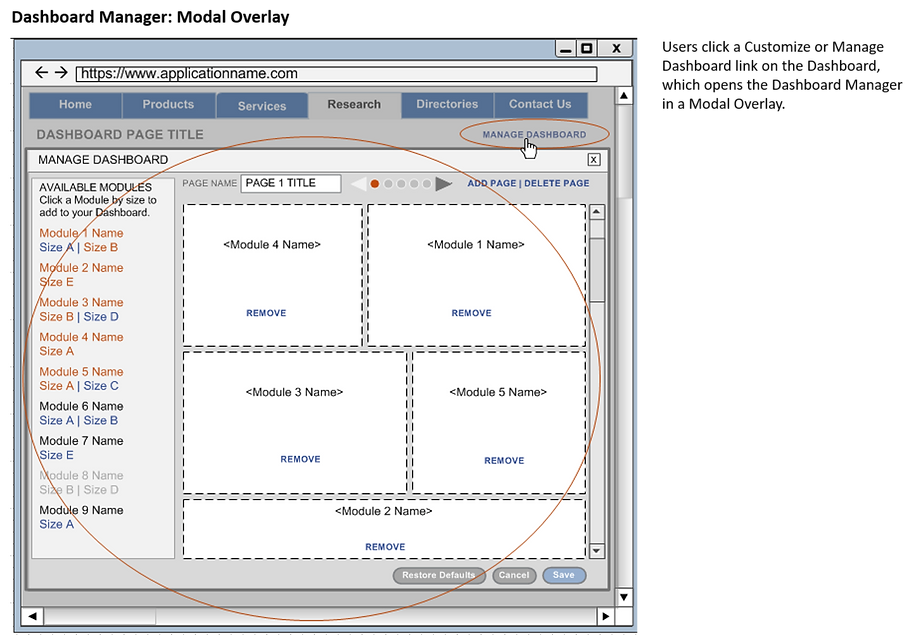916x635 pixels.
Task: Click the browser URL address field
Action: pyautogui.click(x=336, y=74)
